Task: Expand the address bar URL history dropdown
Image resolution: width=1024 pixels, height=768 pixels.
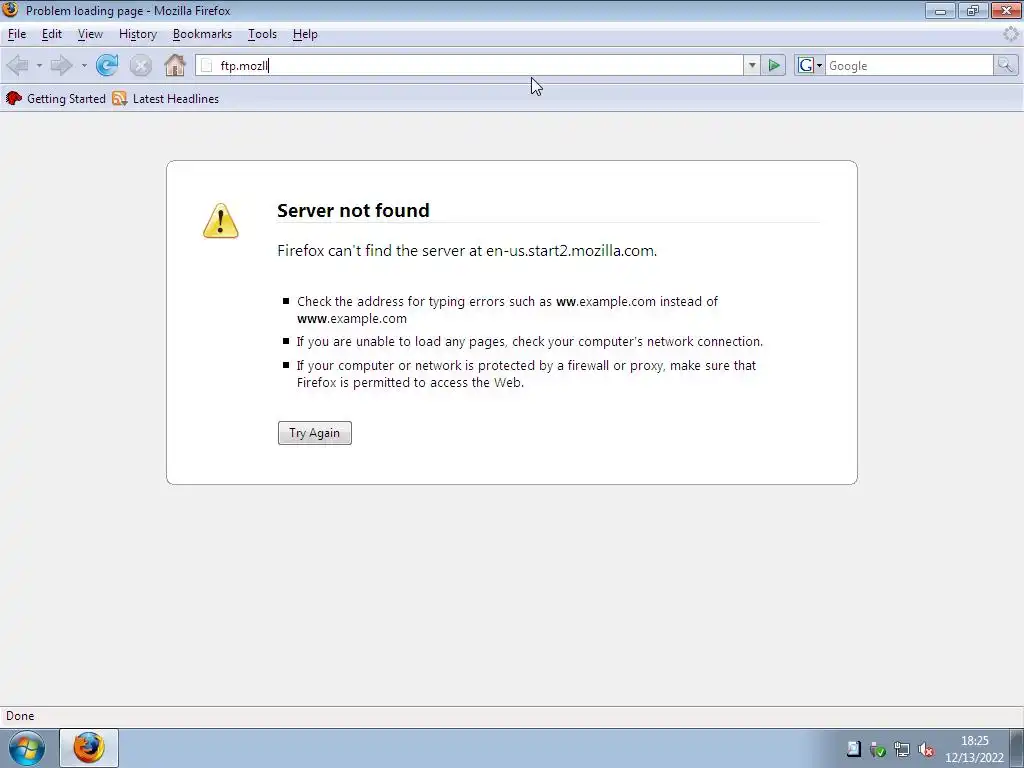Action: [x=752, y=65]
